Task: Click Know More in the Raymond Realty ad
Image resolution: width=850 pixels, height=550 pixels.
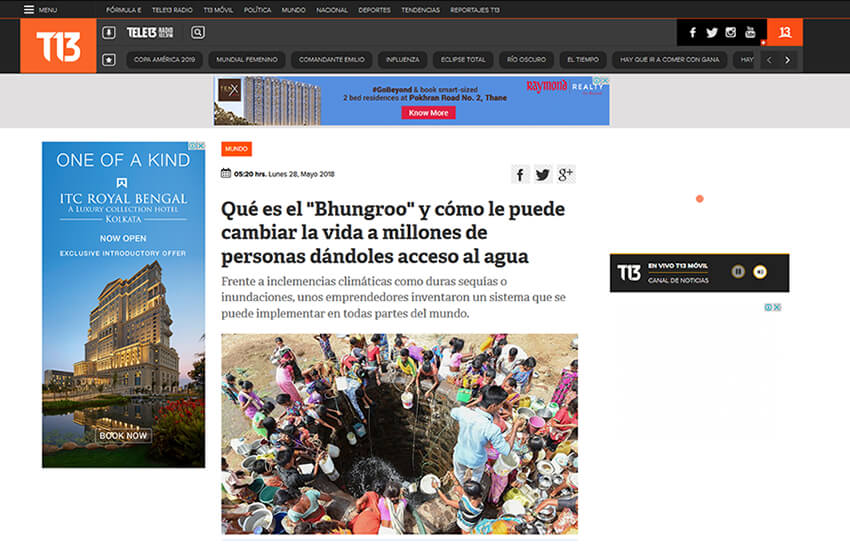Action: 428,113
